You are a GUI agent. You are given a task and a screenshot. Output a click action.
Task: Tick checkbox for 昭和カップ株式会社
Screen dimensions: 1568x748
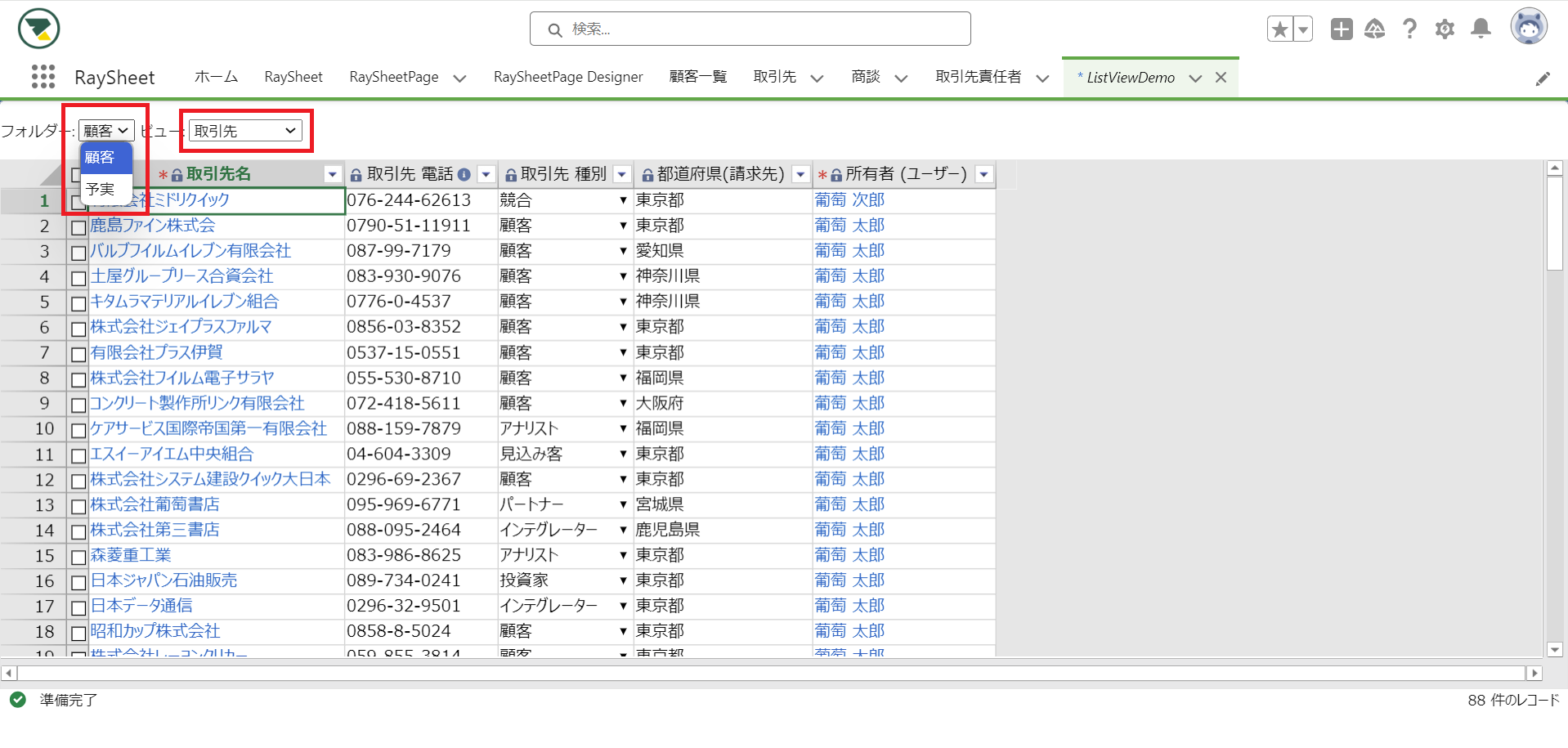click(78, 633)
